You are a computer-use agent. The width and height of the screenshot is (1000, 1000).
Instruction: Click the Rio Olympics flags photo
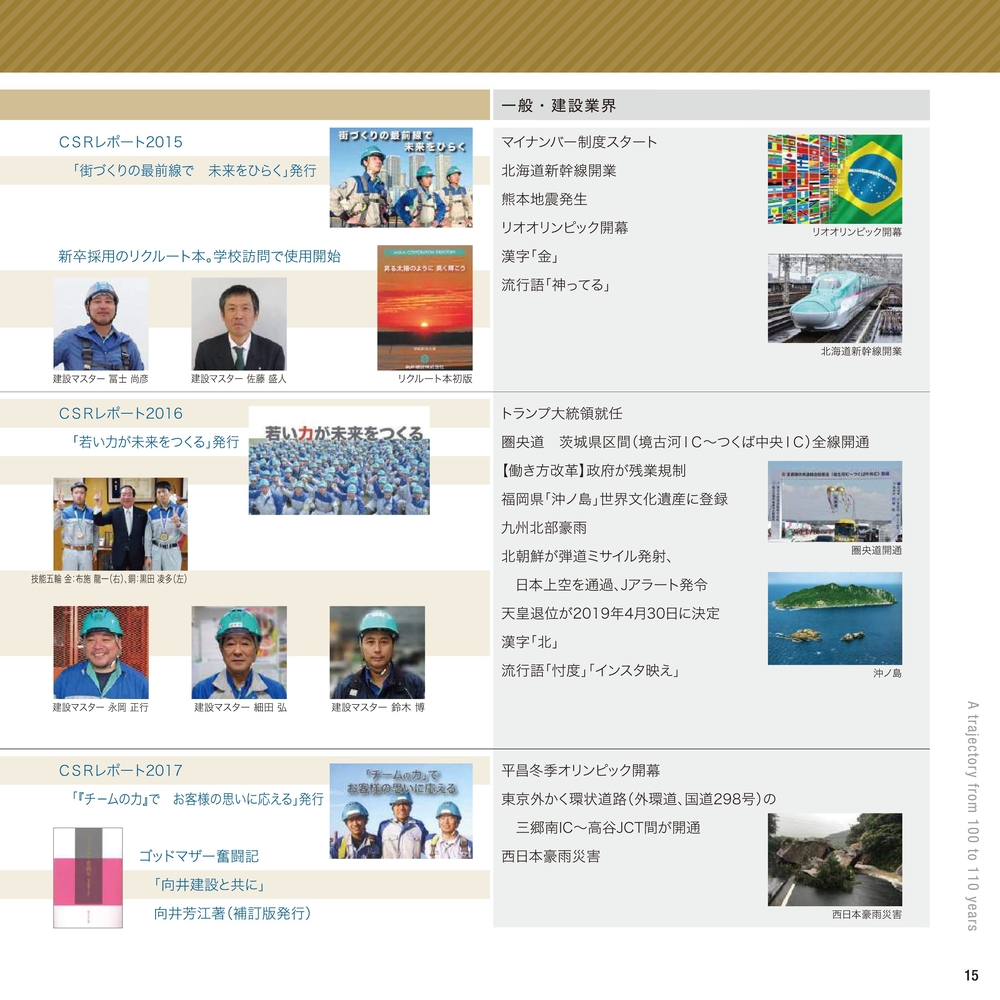(834, 179)
